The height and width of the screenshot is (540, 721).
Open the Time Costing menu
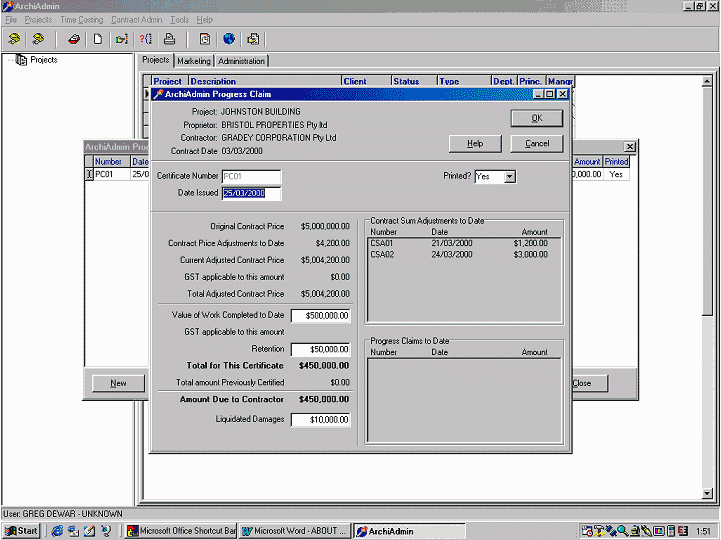[81, 20]
